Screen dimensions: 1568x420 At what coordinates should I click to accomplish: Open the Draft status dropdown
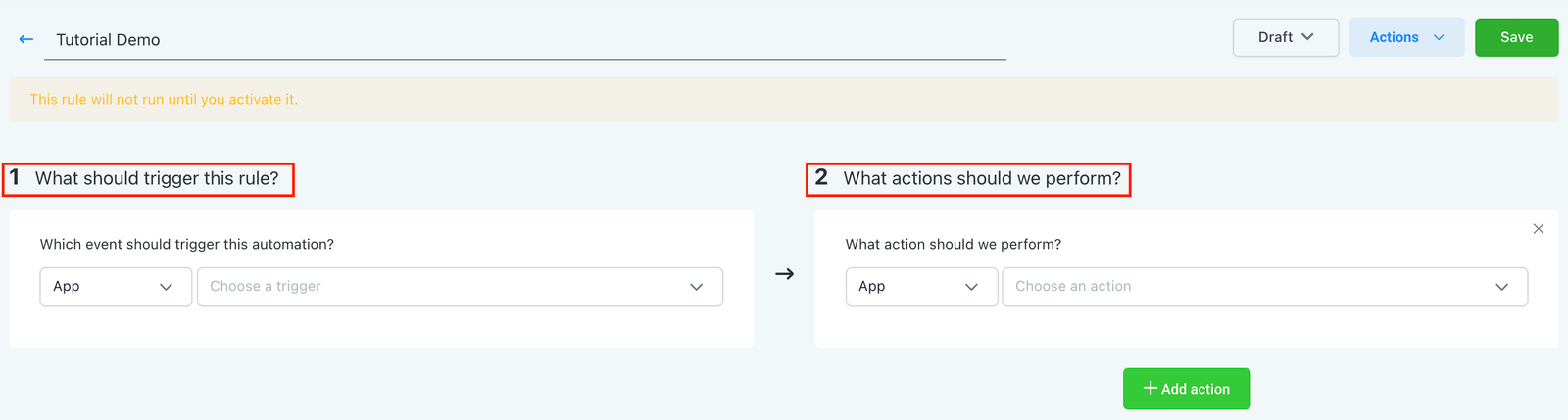(x=1285, y=37)
